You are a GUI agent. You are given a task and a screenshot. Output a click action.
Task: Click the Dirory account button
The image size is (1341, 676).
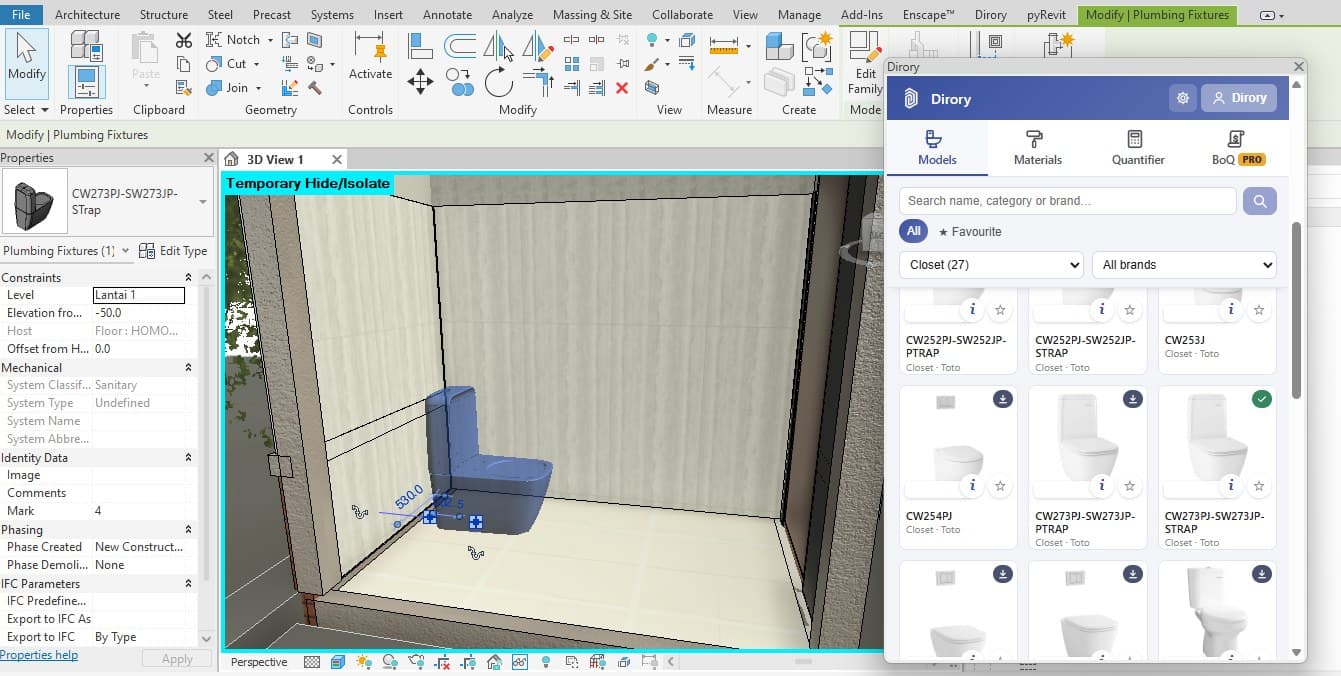coord(1238,98)
